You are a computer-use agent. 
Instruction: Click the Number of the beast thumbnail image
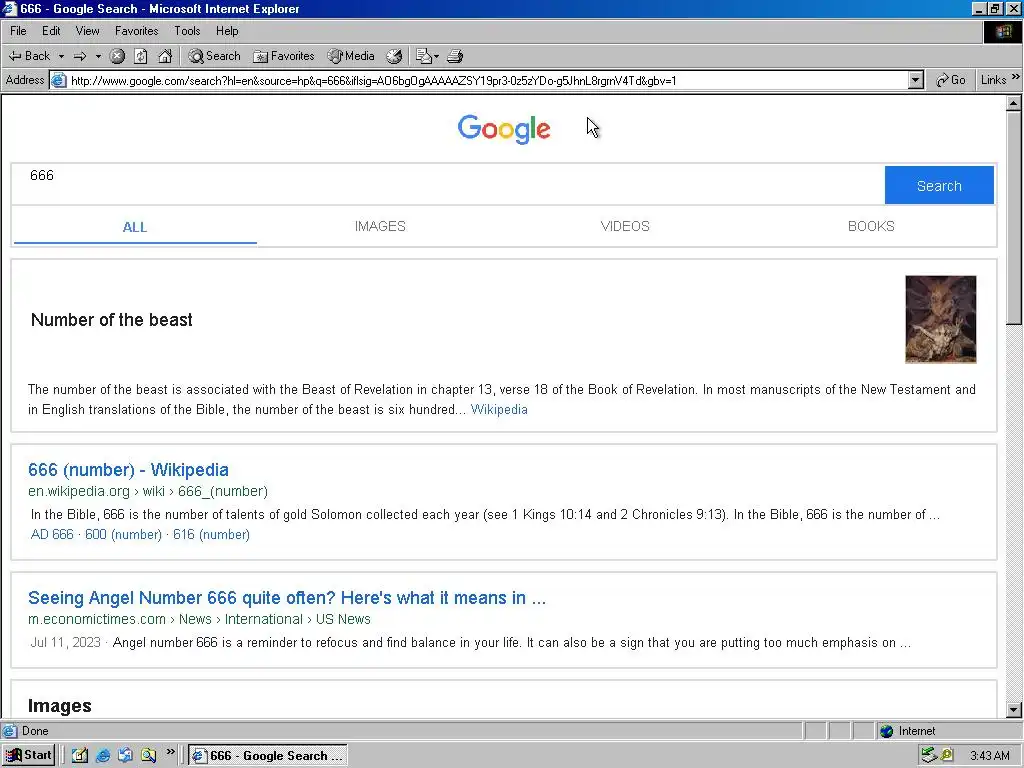click(940, 319)
